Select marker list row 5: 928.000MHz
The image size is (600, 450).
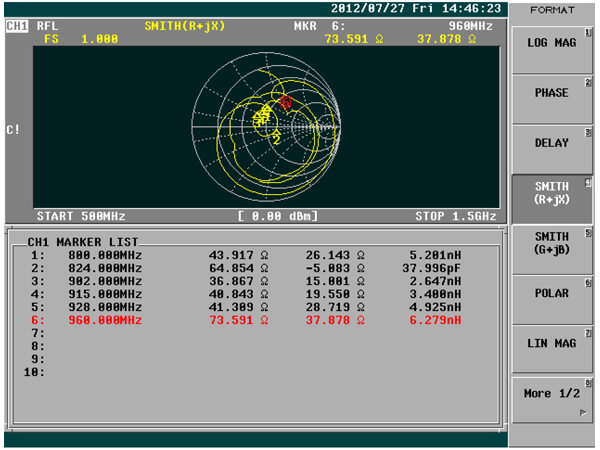pyautogui.click(x=246, y=307)
